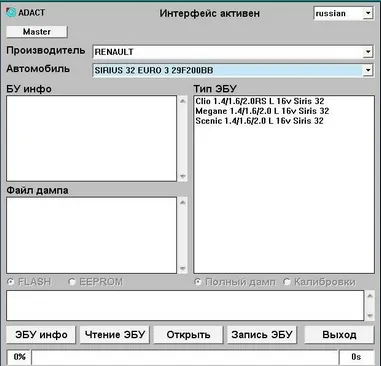Viewport: 381px width, 366px height.
Task: Click the progress bar at the bottom
Action: pos(185,357)
